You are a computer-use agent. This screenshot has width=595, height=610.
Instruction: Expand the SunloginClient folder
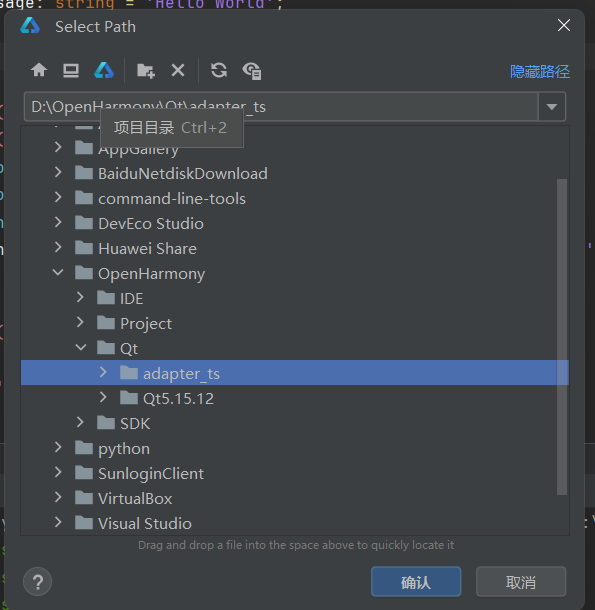tap(58, 472)
